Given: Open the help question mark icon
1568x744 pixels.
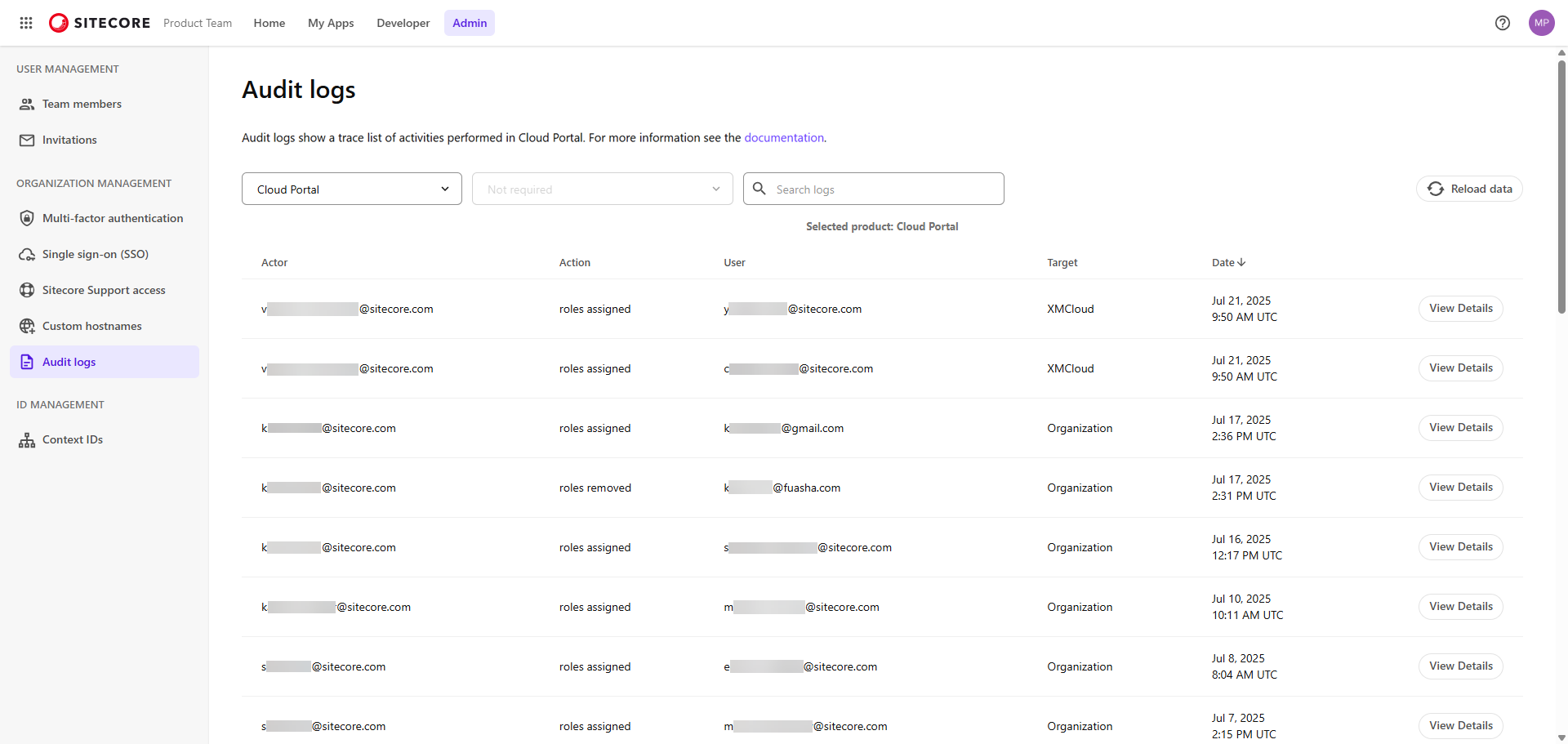Looking at the screenshot, I should [x=1503, y=23].
